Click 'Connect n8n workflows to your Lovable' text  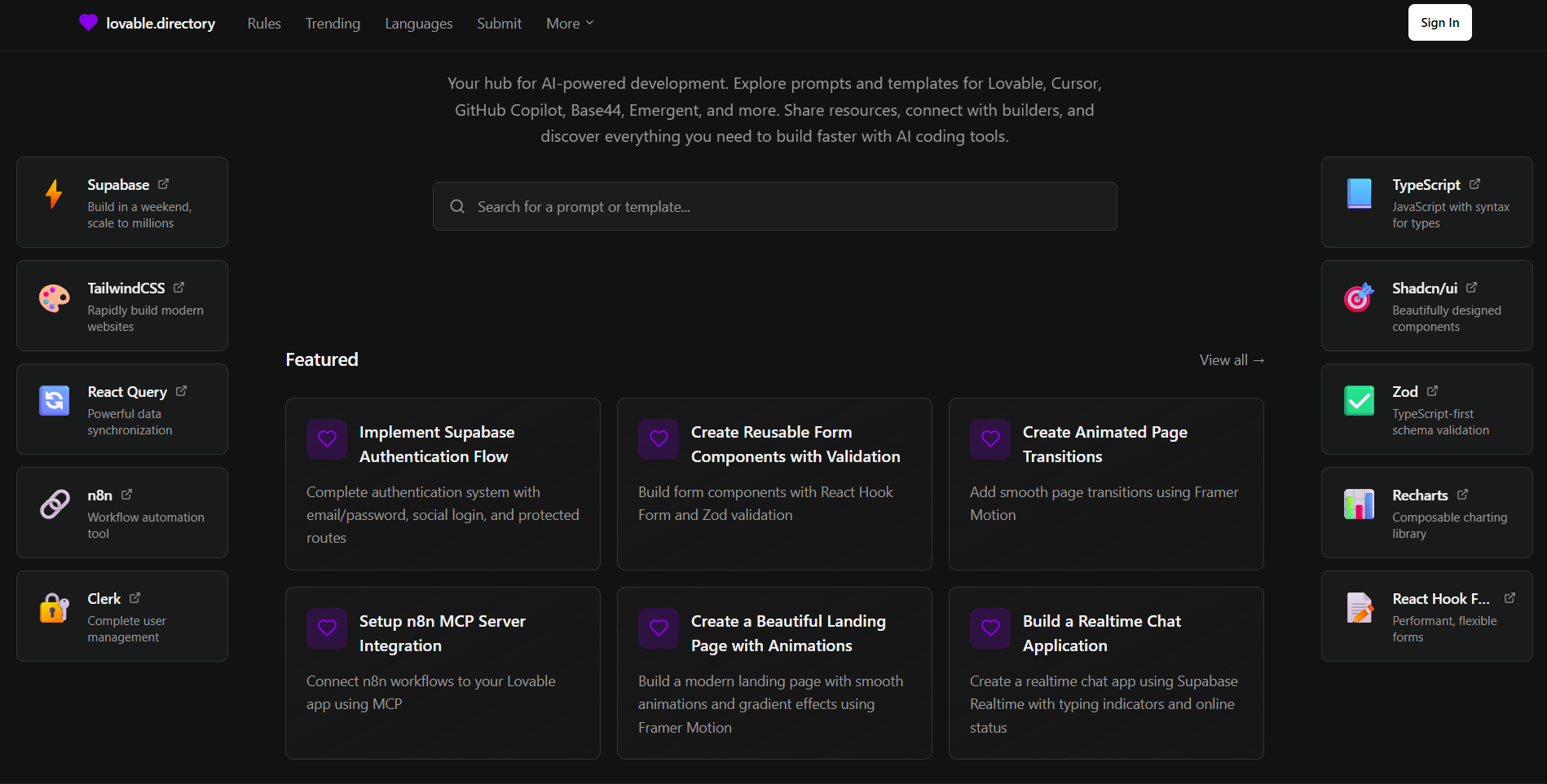pos(431,681)
